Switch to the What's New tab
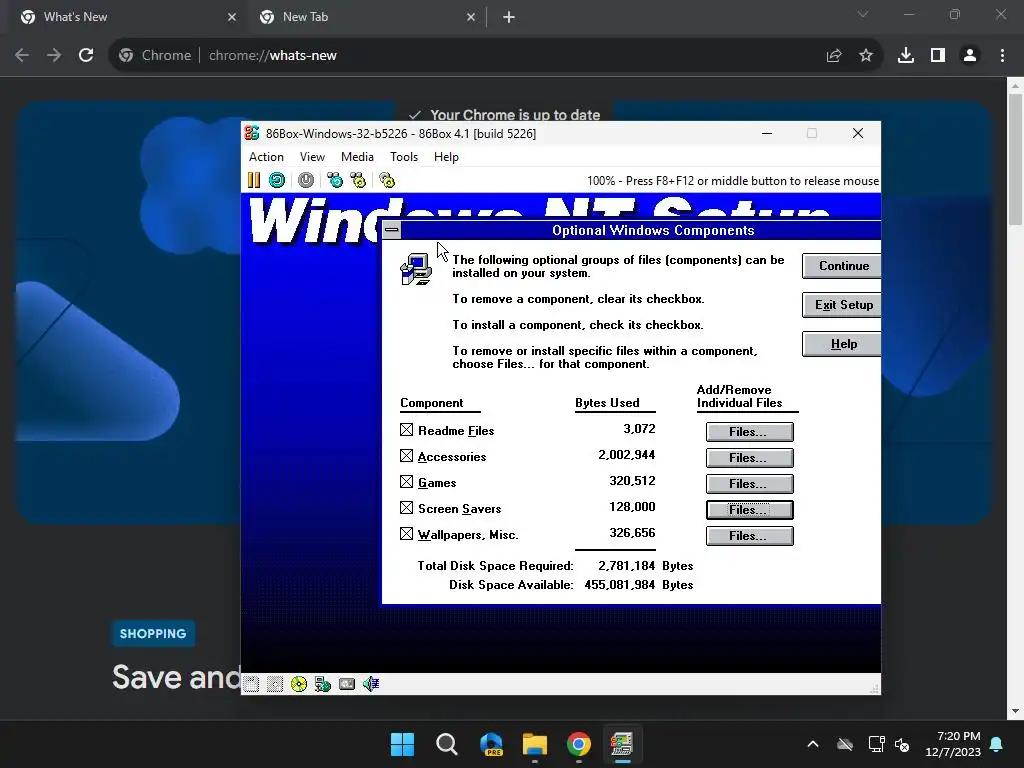 coord(127,17)
